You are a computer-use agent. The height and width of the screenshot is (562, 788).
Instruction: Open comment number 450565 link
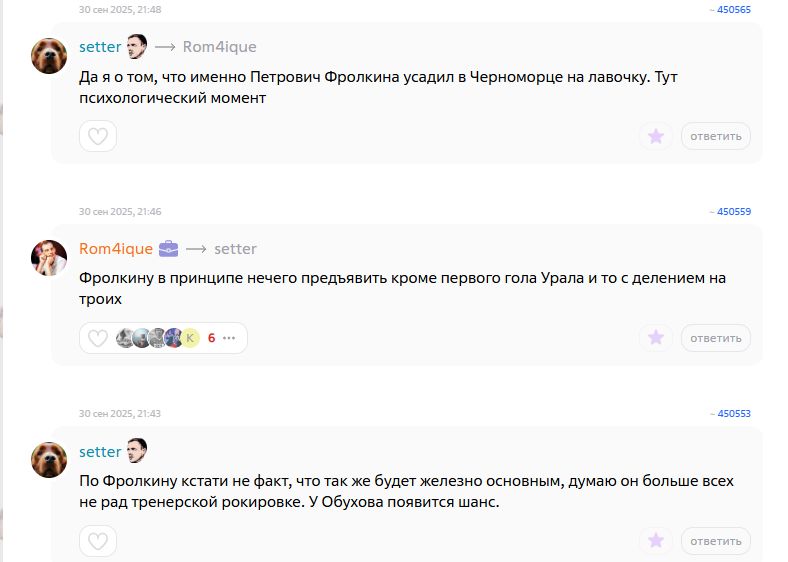click(733, 9)
